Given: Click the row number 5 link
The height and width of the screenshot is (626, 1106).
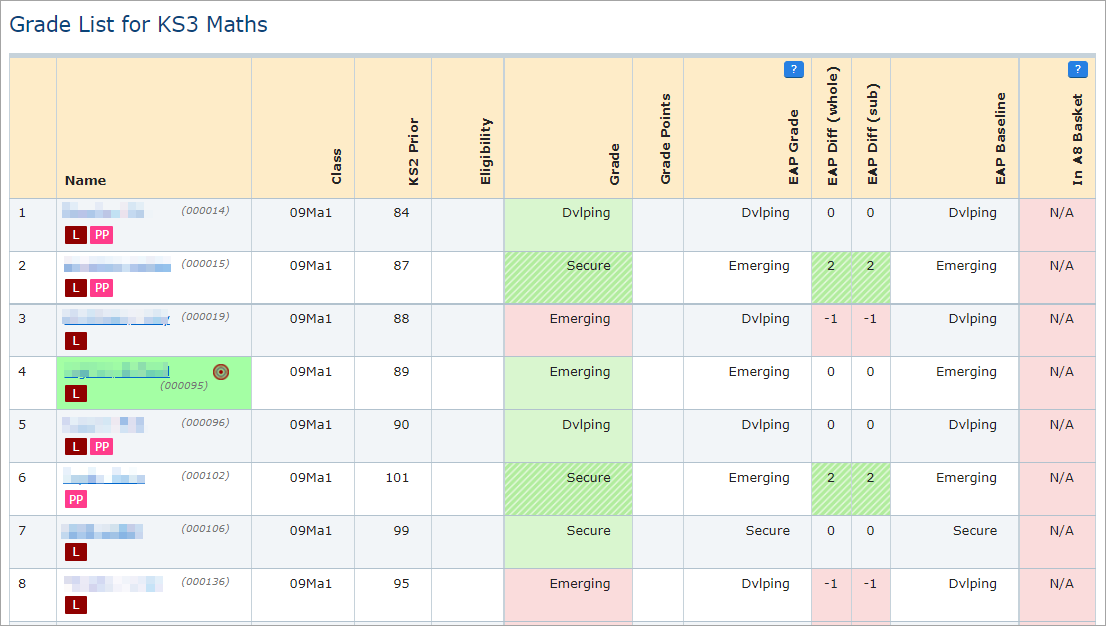Looking at the screenshot, I should [21, 424].
